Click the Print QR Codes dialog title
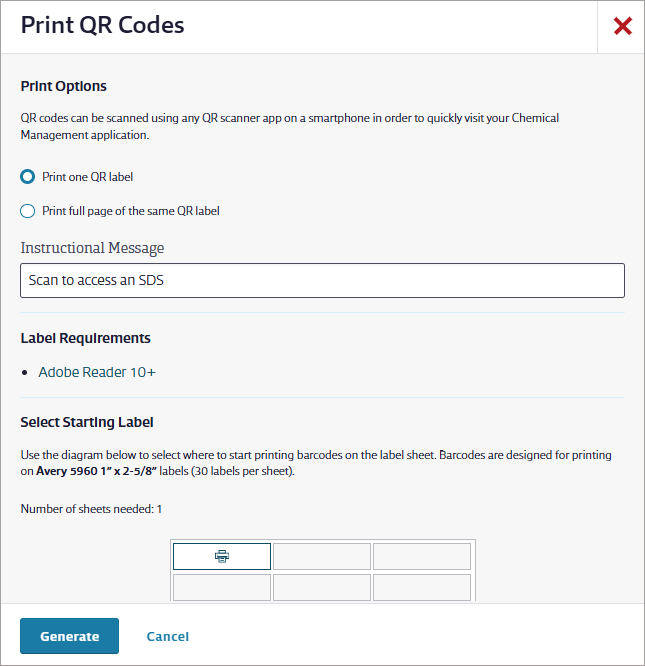The height and width of the screenshot is (666, 645). pyautogui.click(x=102, y=25)
